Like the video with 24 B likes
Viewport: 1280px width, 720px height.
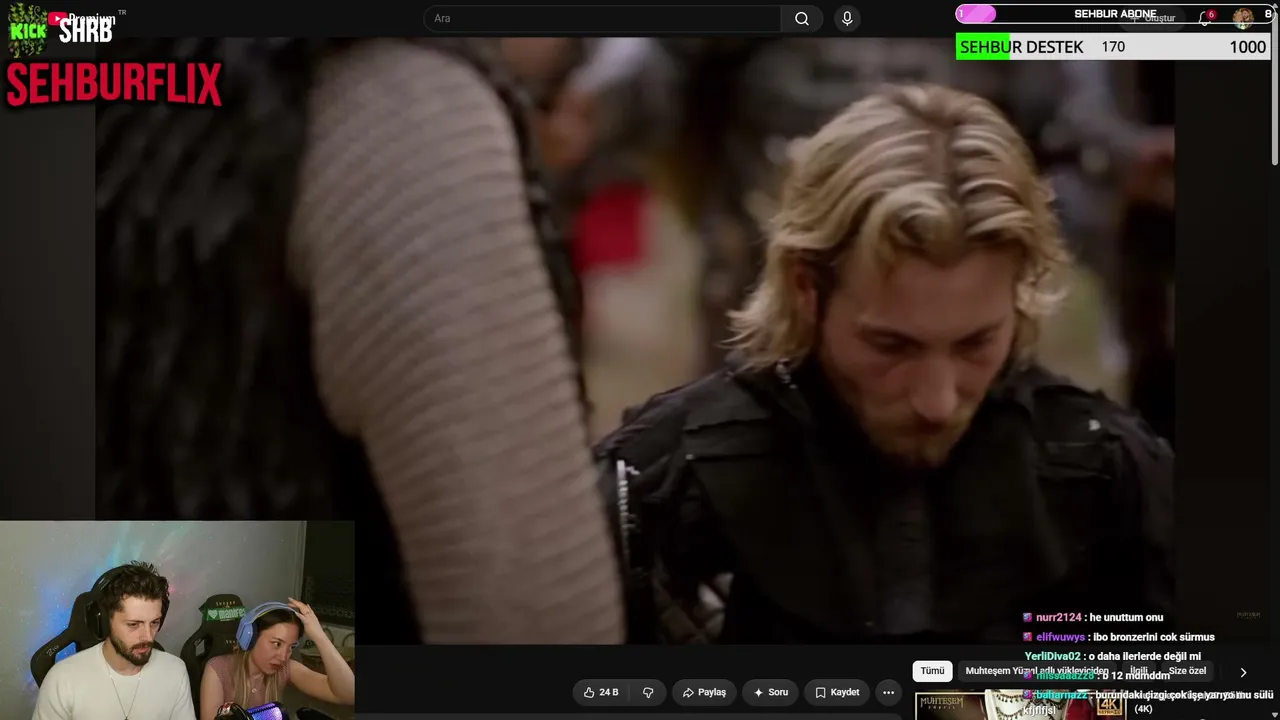tap(601, 692)
